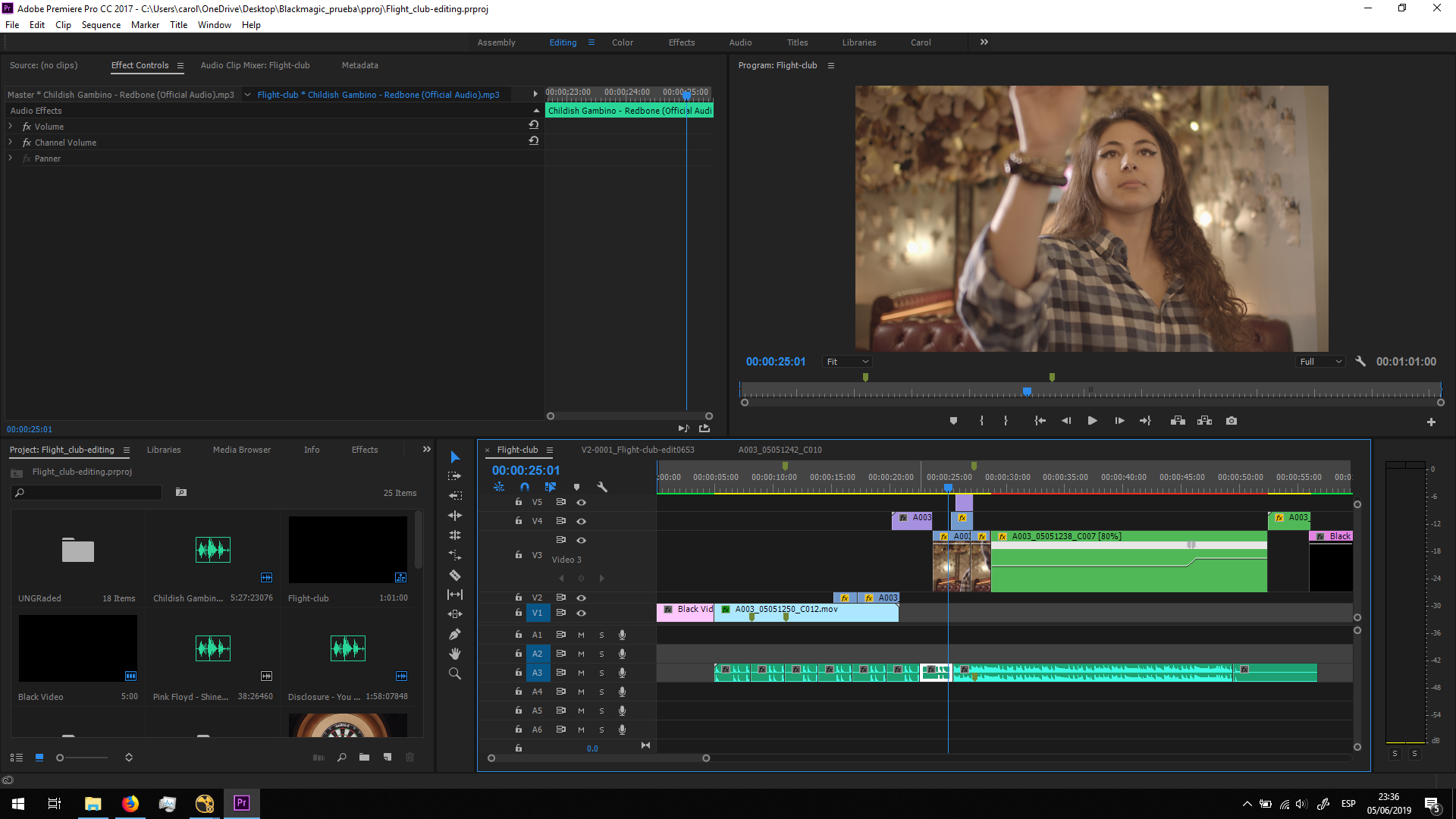This screenshot has height=819, width=1456.
Task: Mute audio track A1
Action: (x=581, y=635)
